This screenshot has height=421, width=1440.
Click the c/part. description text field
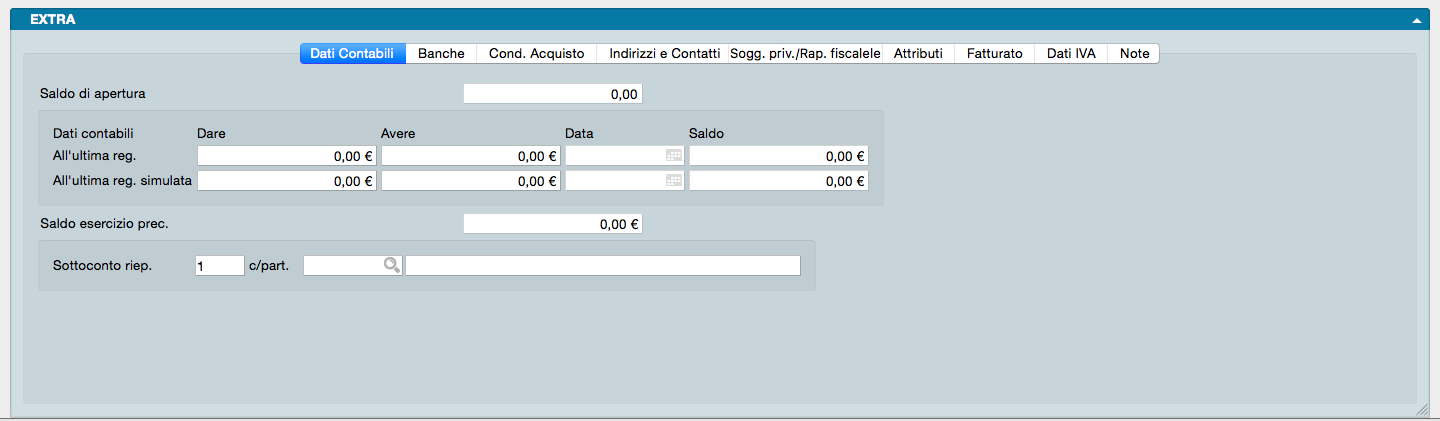pos(602,266)
